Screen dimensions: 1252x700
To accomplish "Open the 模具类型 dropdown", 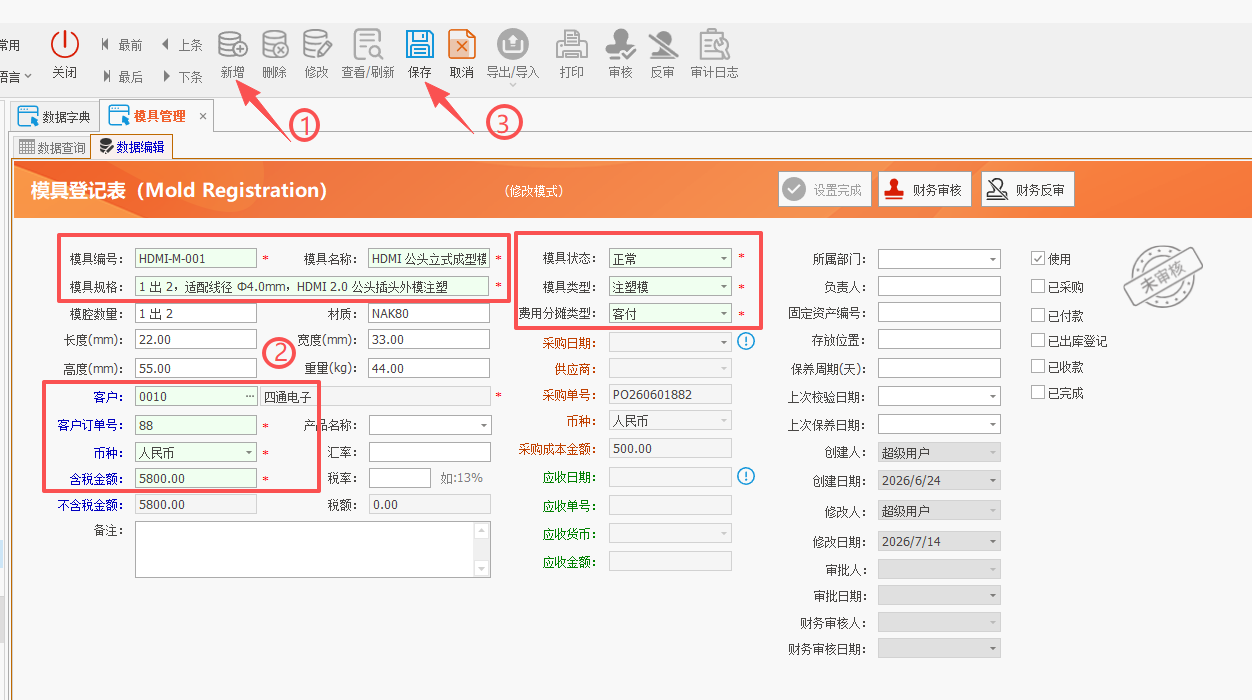I will click(723, 287).
